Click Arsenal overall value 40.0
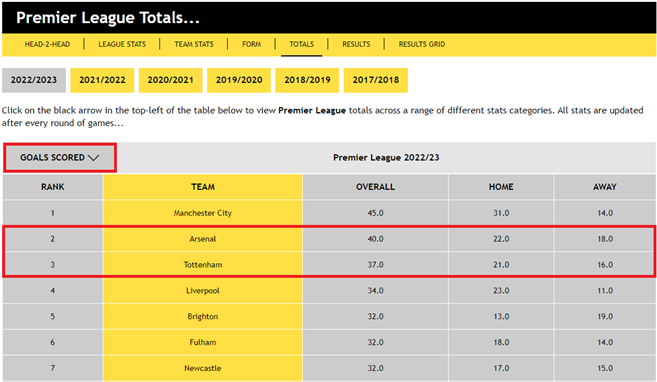 point(375,239)
